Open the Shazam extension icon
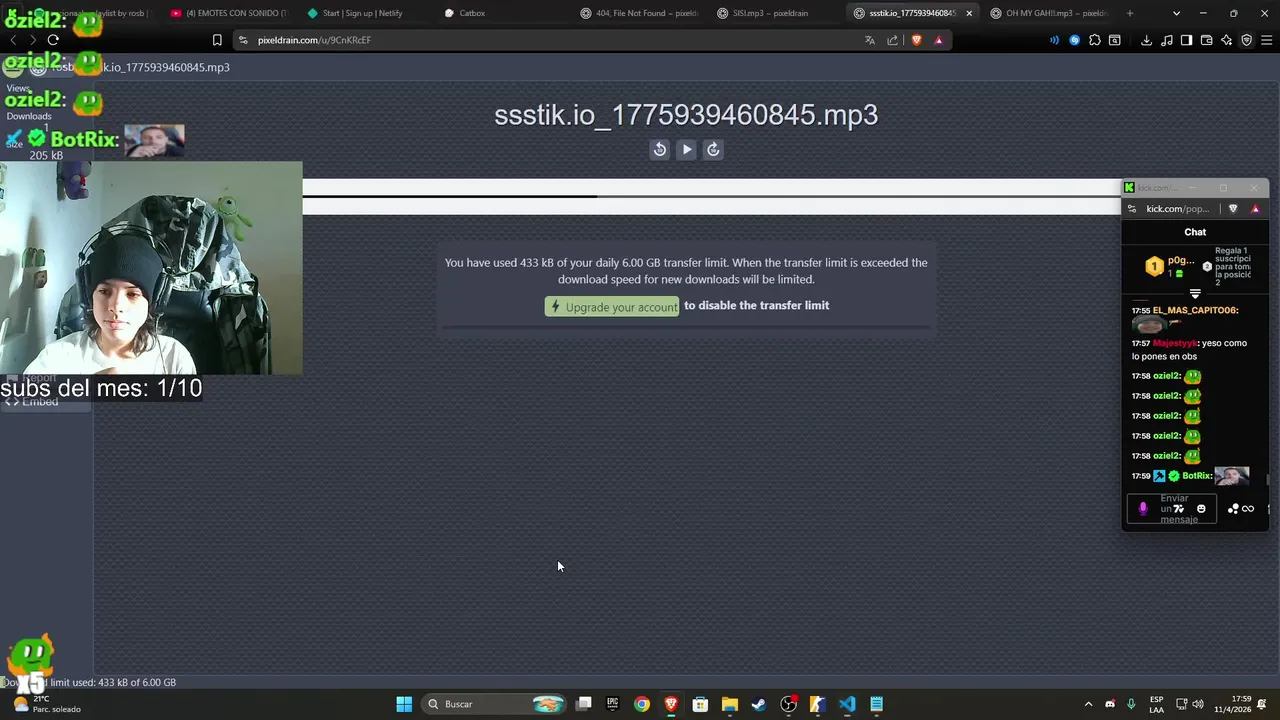 click(1075, 40)
